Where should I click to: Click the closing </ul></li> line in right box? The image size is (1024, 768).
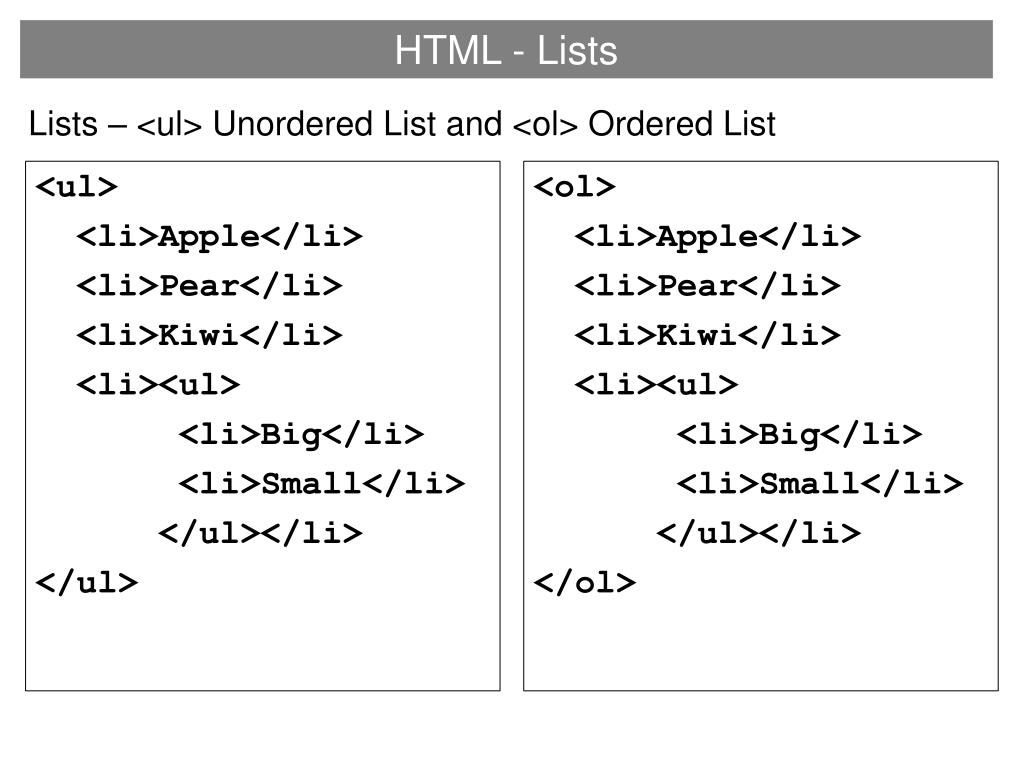click(758, 534)
